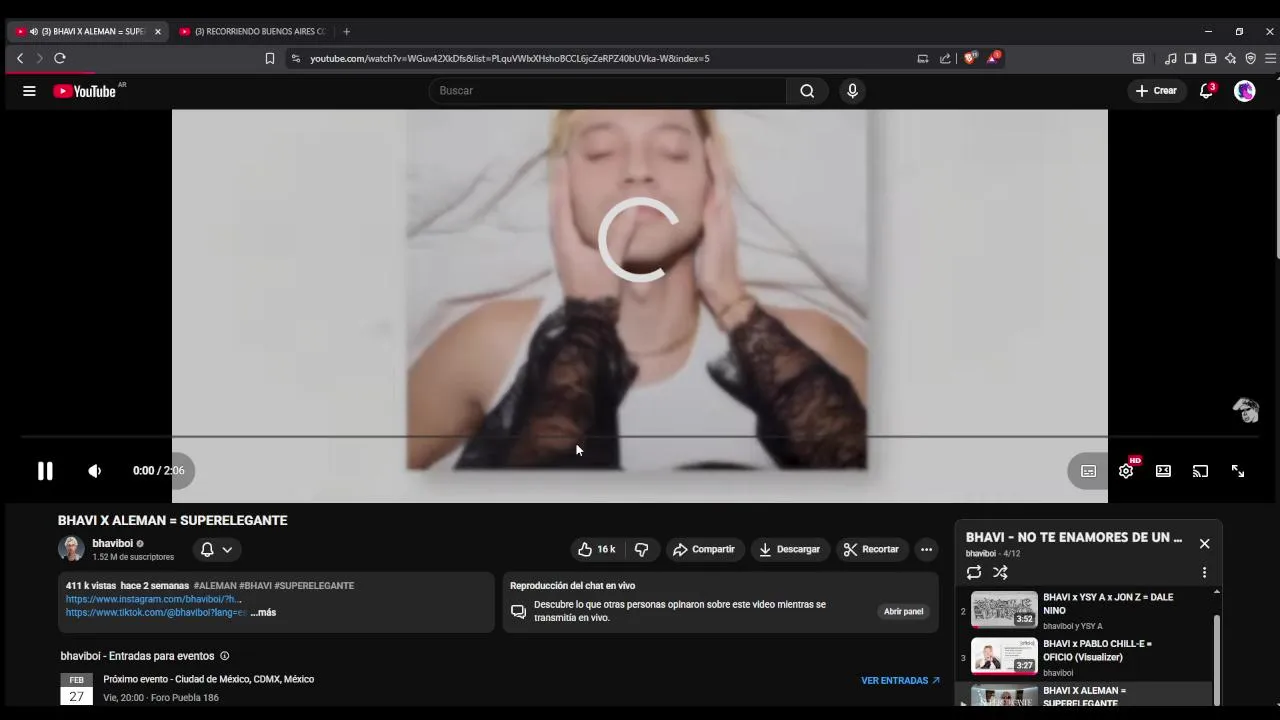Click the Descargar download button
The width and height of the screenshot is (1280, 720).
pos(789,549)
